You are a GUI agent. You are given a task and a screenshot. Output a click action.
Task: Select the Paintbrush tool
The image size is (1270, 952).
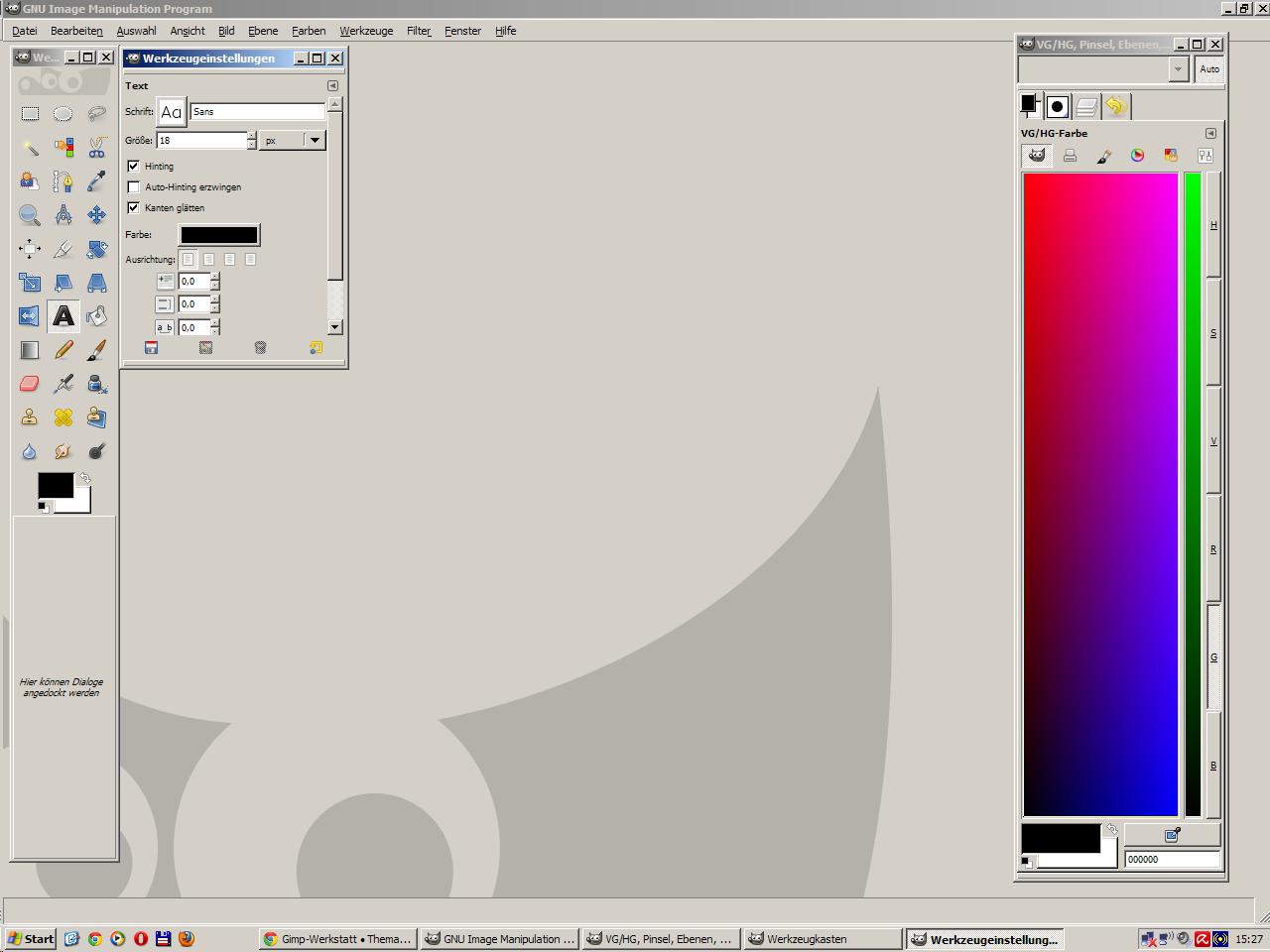tap(96, 350)
